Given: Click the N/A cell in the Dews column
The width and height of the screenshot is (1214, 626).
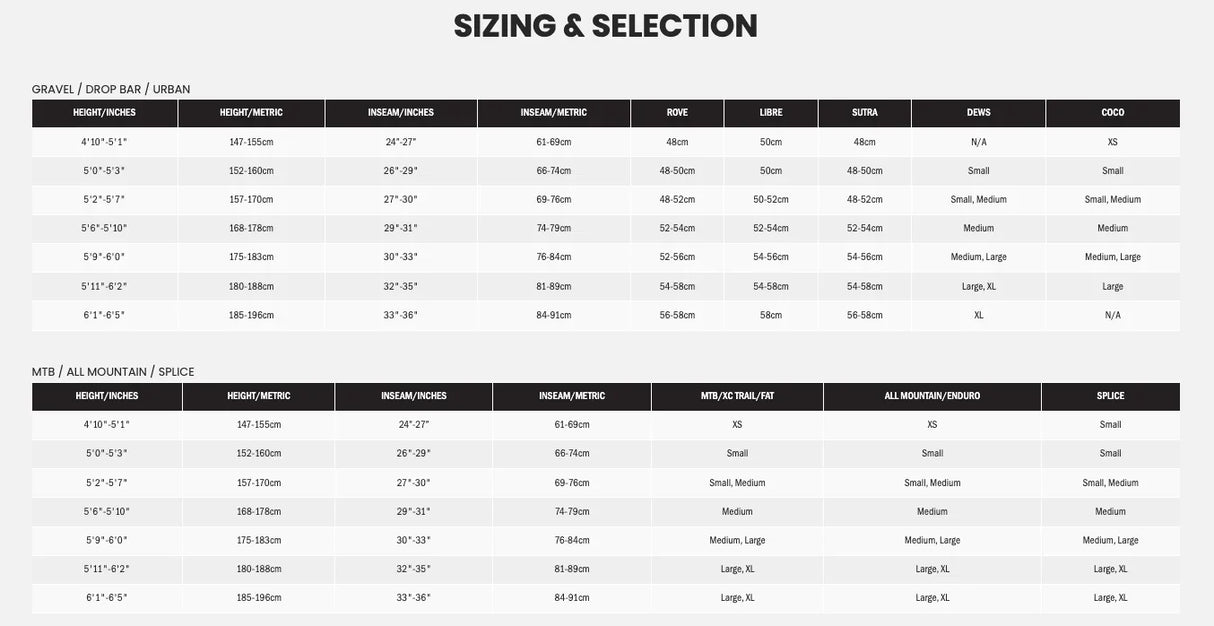Looking at the screenshot, I should tap(979, 142).
